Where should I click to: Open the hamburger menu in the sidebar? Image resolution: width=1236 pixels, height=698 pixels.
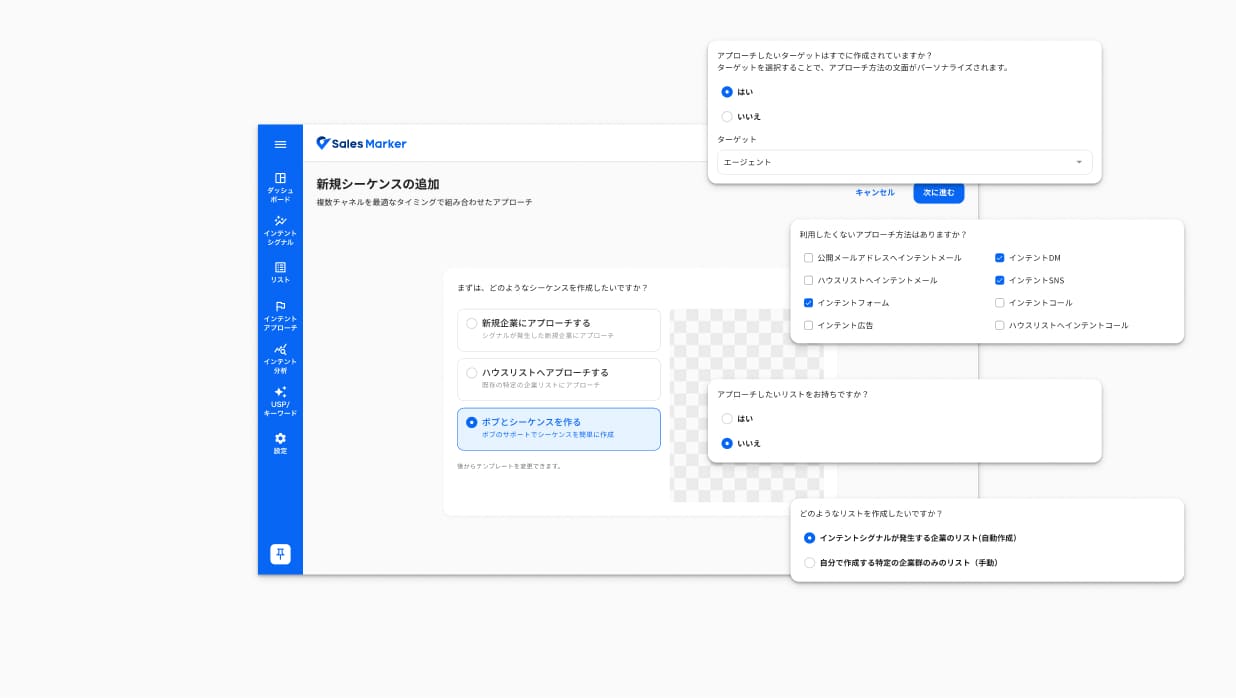[280, 144]
